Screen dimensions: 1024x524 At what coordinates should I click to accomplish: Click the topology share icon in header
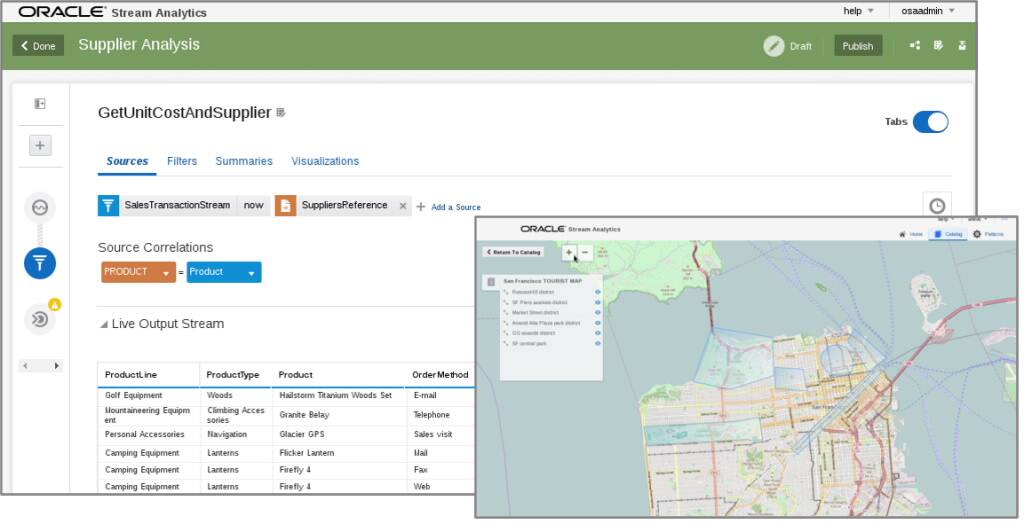click(914, 46)
